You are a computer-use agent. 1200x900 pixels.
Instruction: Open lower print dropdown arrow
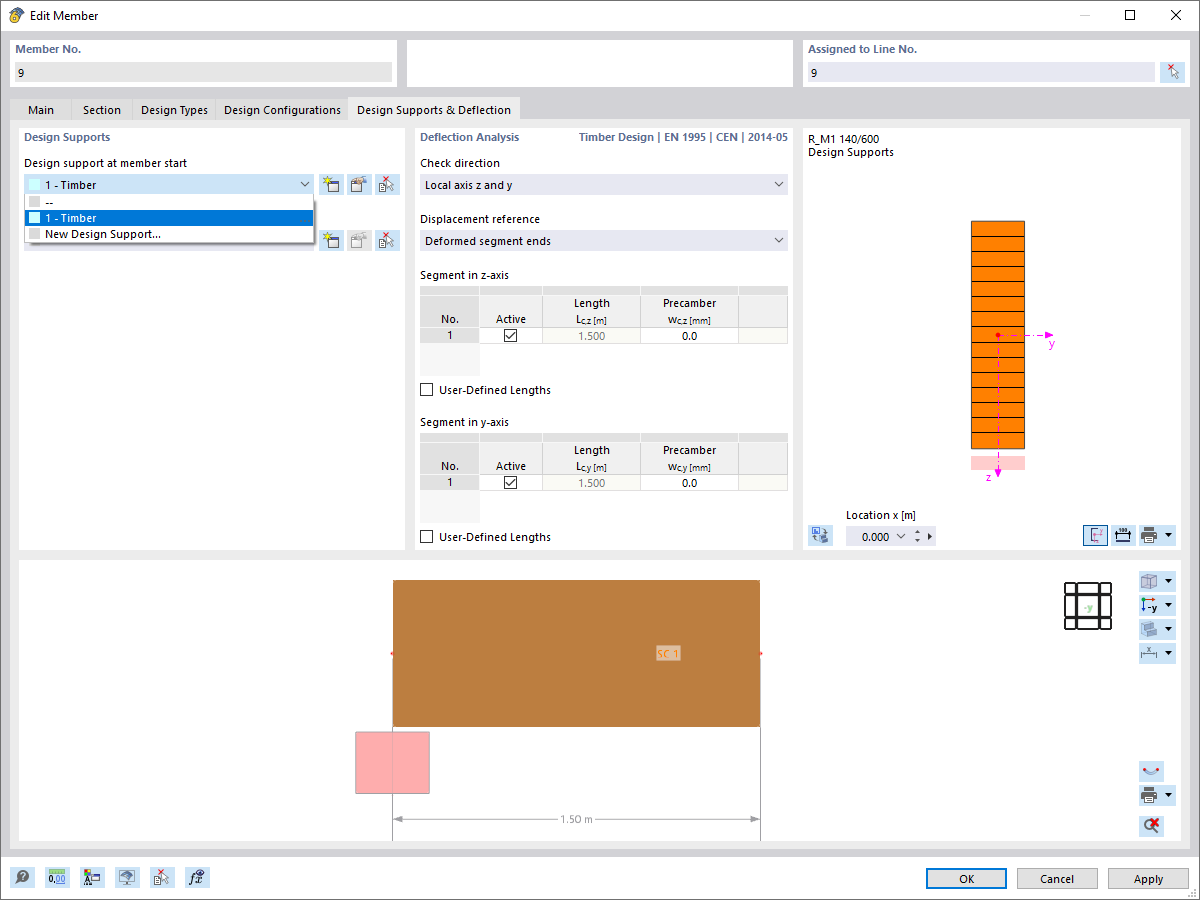point(1168,796)
